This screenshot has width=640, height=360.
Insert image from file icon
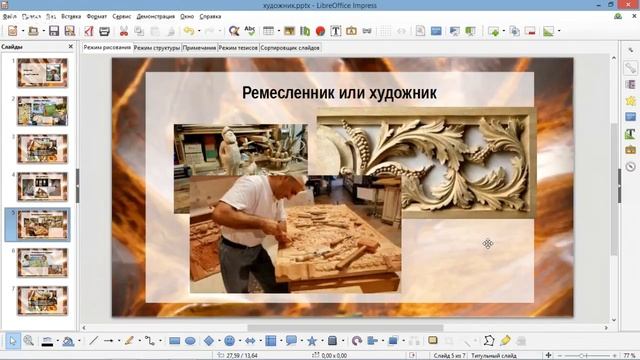pos(289,31)
